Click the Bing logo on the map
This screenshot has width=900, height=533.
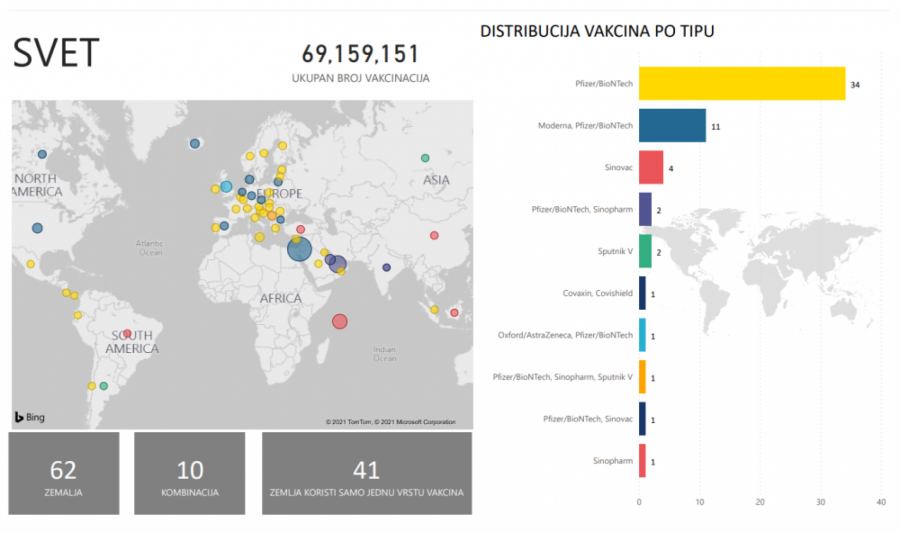[x=29, y=416]
